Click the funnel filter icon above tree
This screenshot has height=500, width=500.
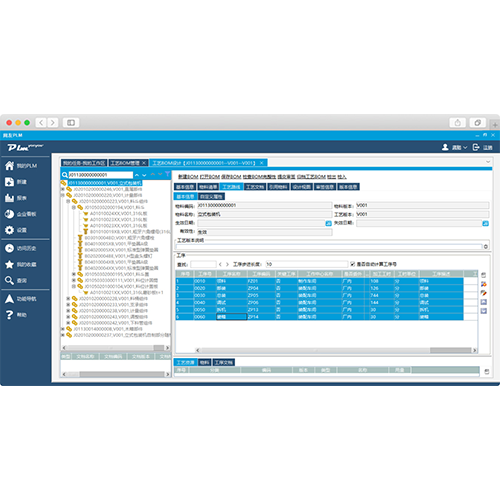[x=167, y=174]
